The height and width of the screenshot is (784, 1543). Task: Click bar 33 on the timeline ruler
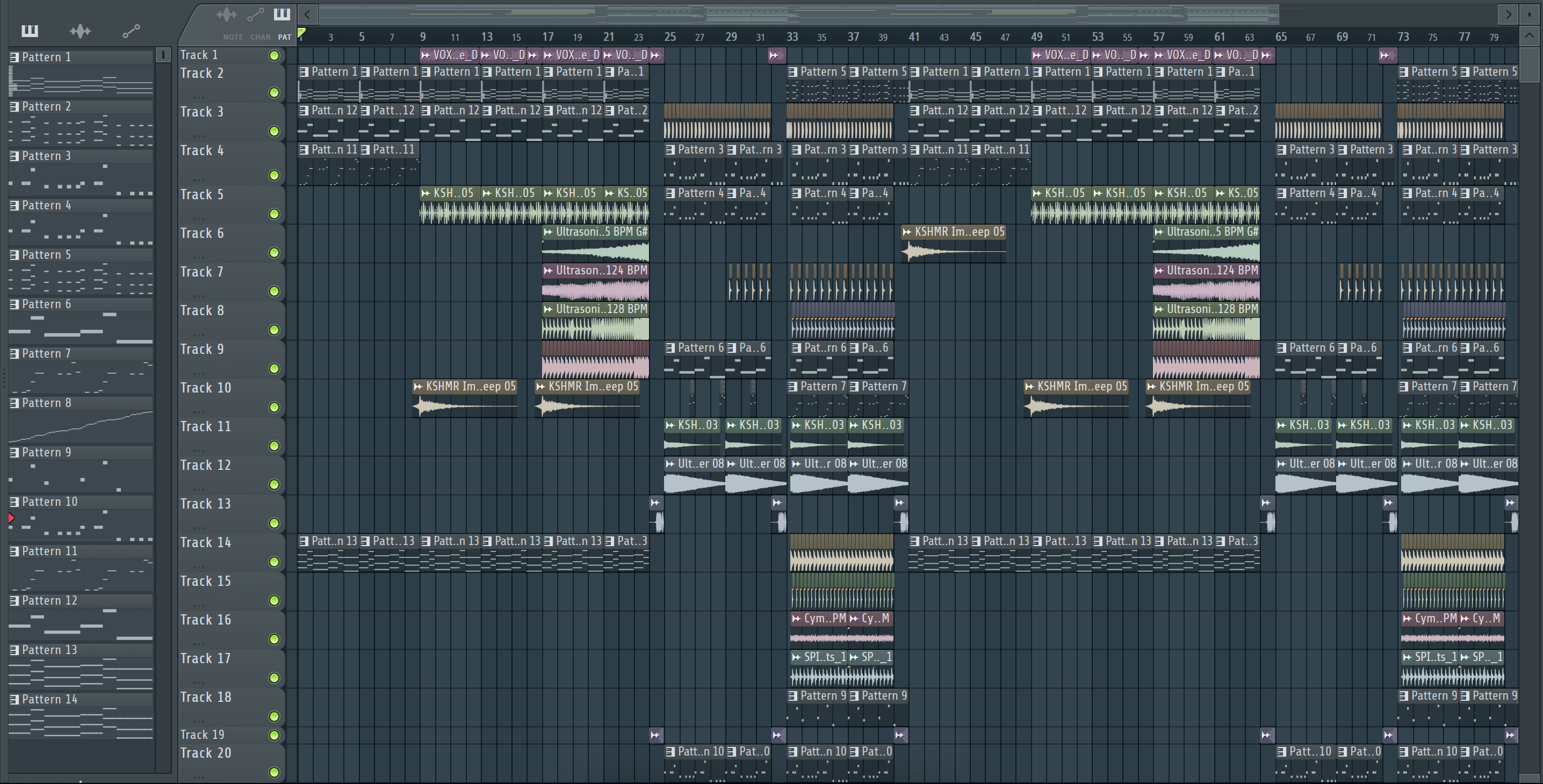coord(792,37)
